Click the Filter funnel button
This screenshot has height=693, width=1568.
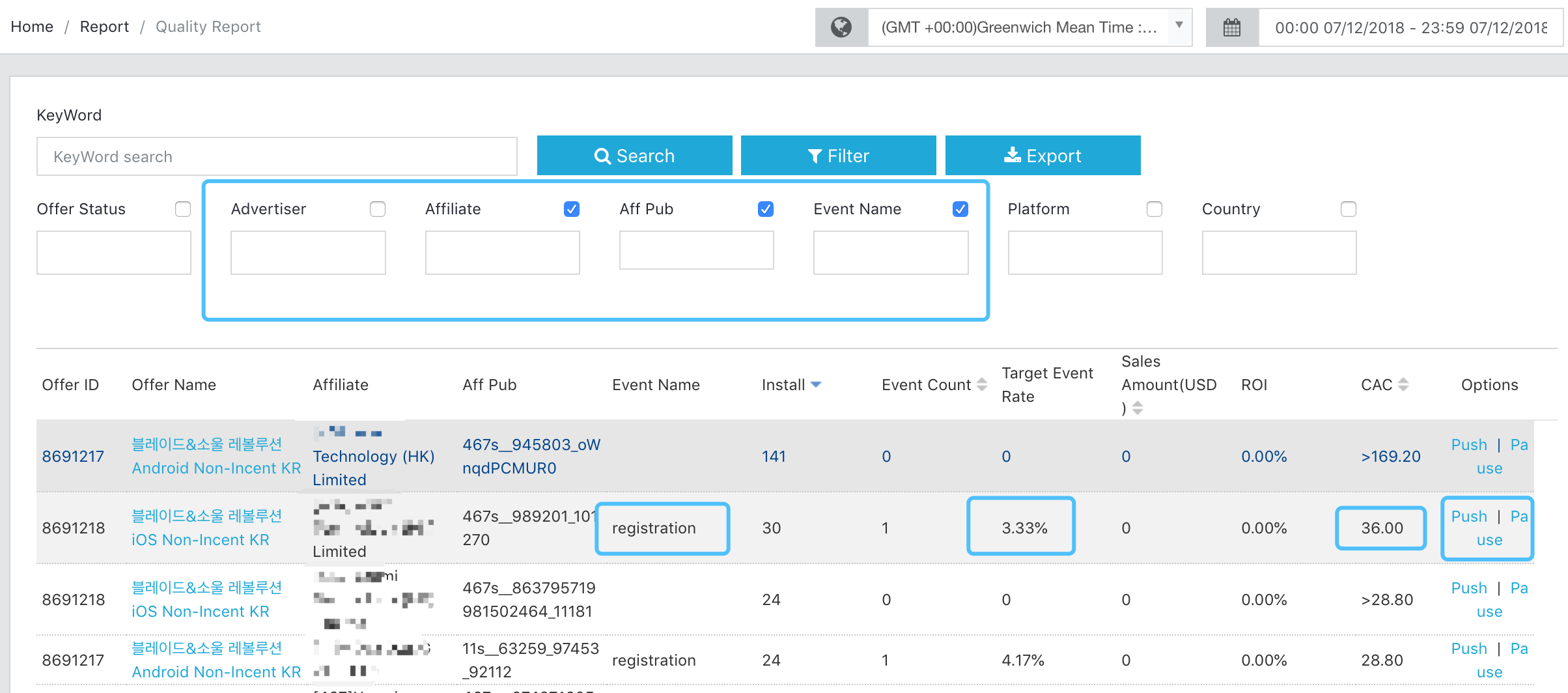coord(838,156)
